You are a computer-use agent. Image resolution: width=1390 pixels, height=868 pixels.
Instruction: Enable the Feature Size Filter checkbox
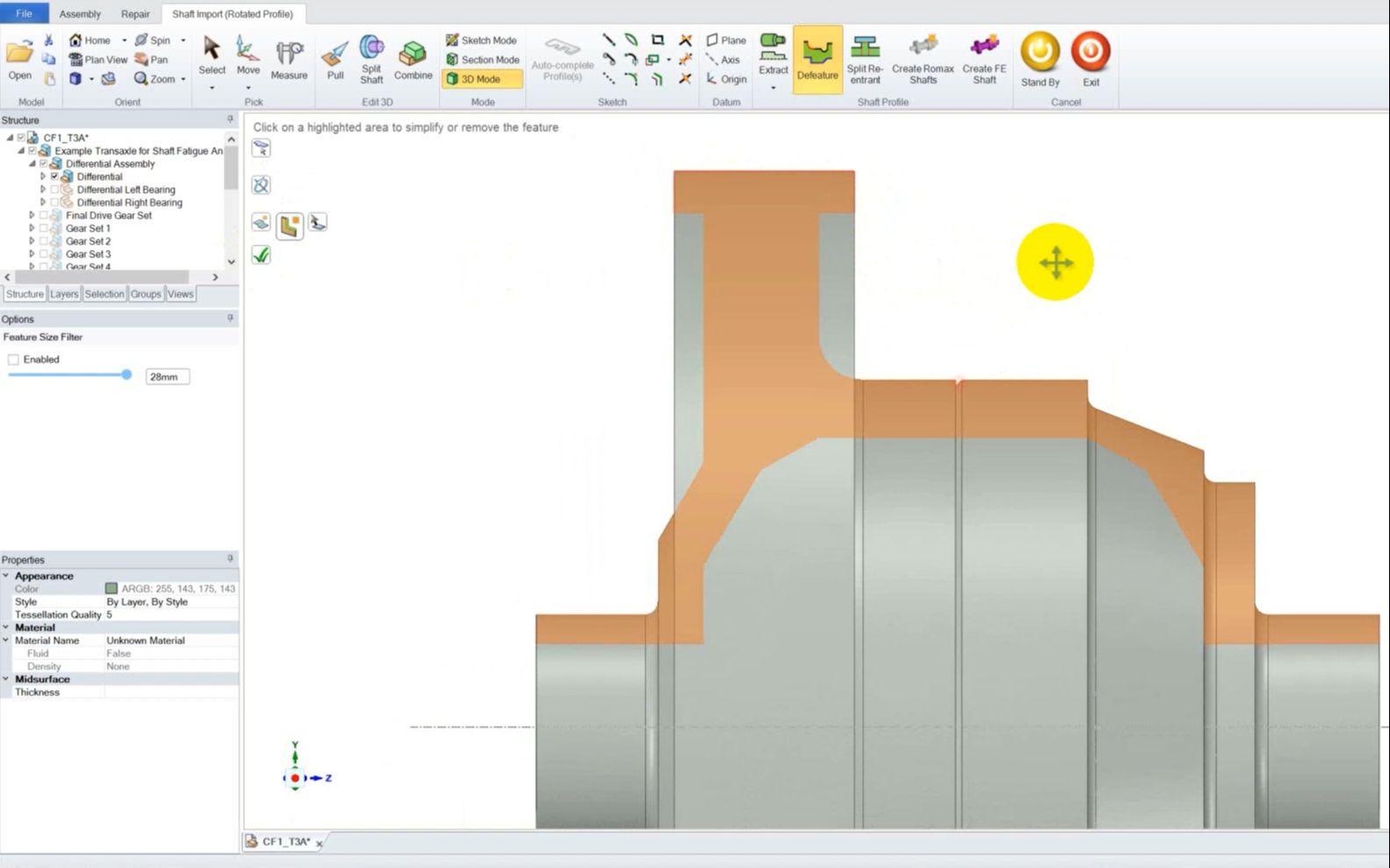(x=13, y=359)
